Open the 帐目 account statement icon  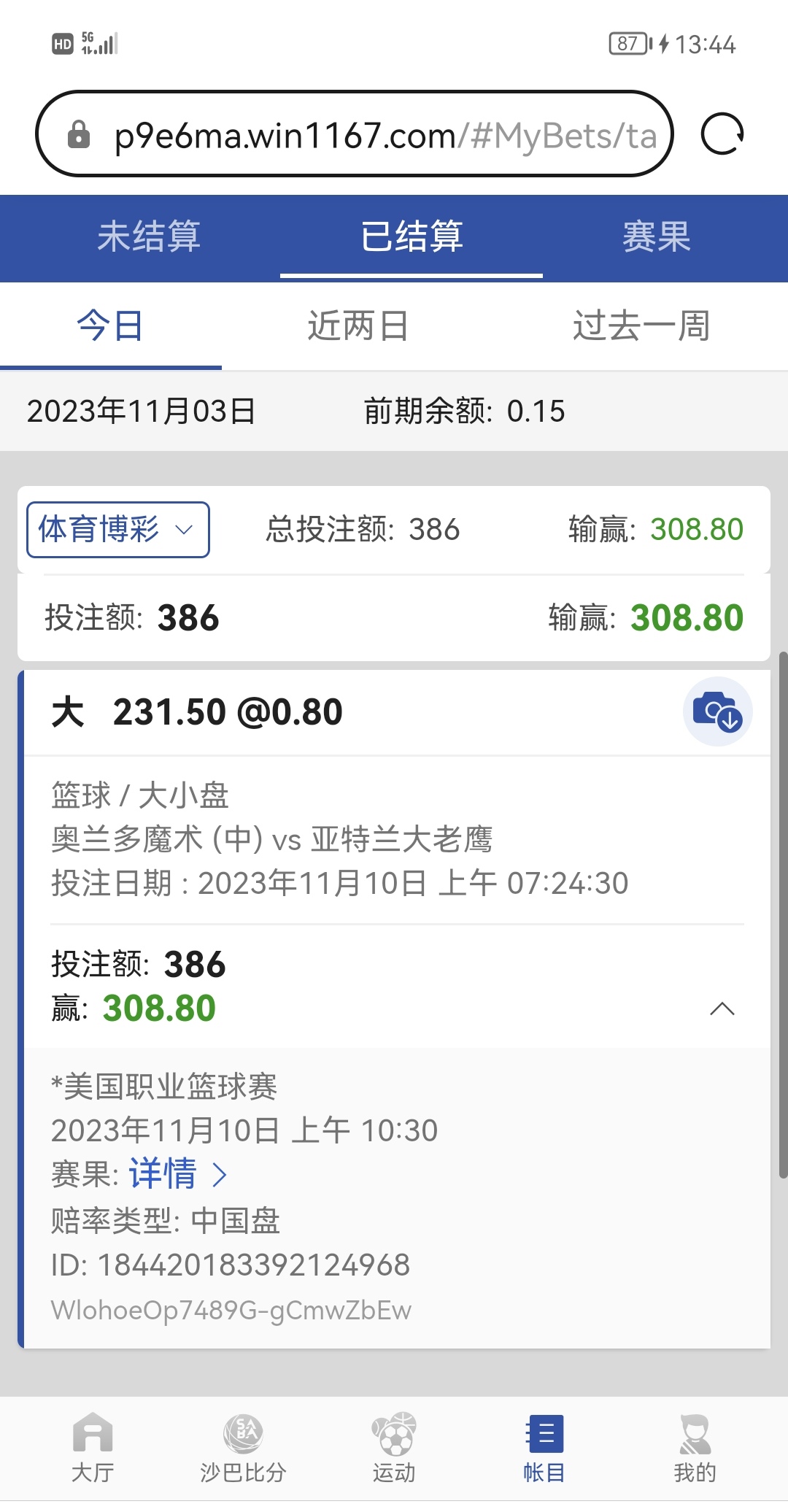click(544, 1449)
